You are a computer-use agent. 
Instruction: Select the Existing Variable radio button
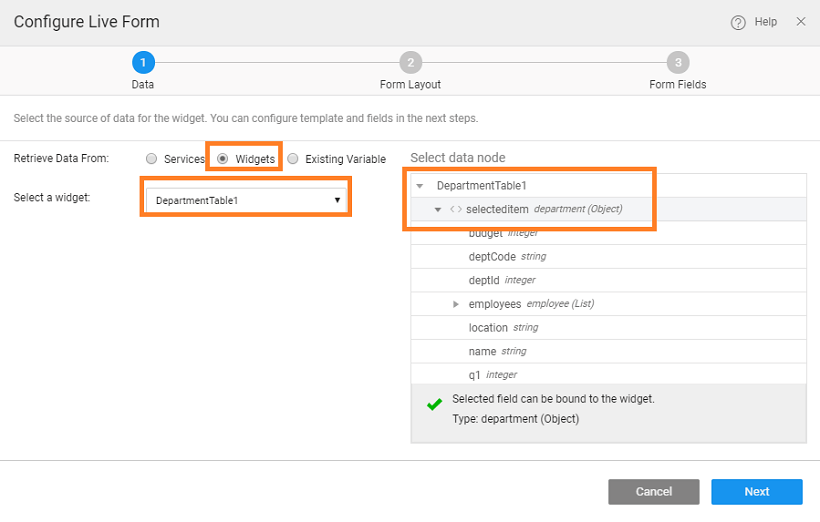tap(293, 159)
